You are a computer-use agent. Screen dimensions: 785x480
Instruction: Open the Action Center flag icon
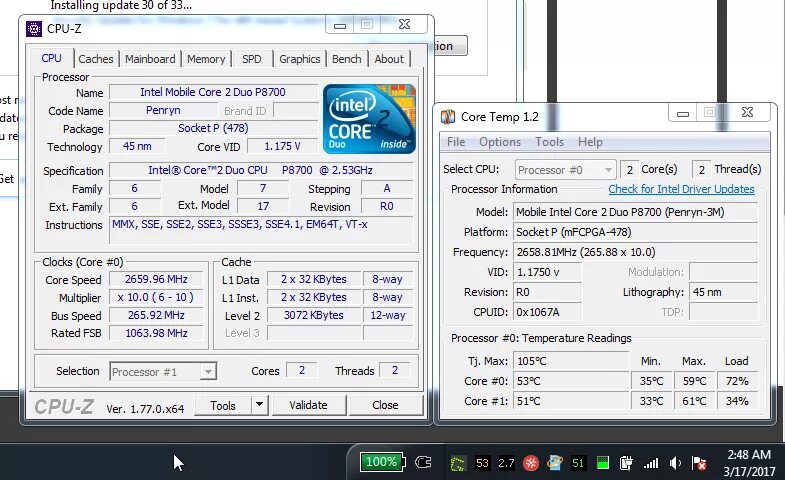tap(699, 463)
